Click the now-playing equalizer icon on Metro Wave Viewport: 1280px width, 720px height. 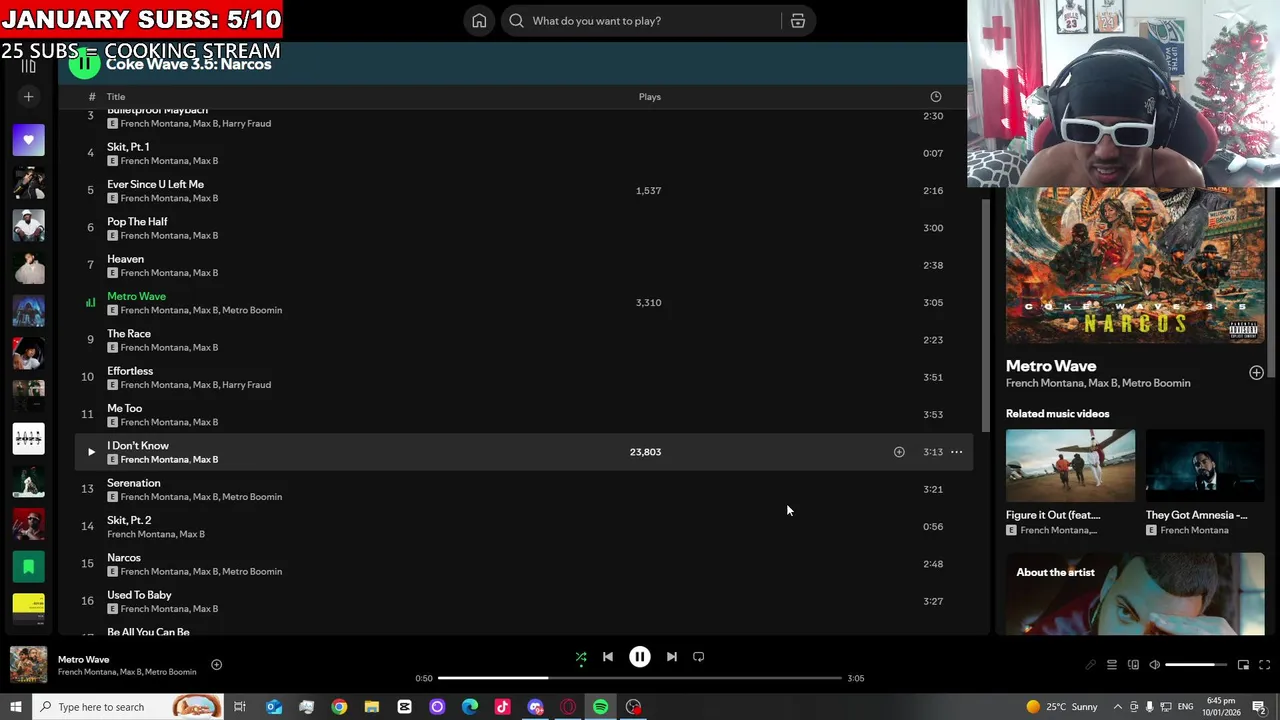[x=90, y=302]
